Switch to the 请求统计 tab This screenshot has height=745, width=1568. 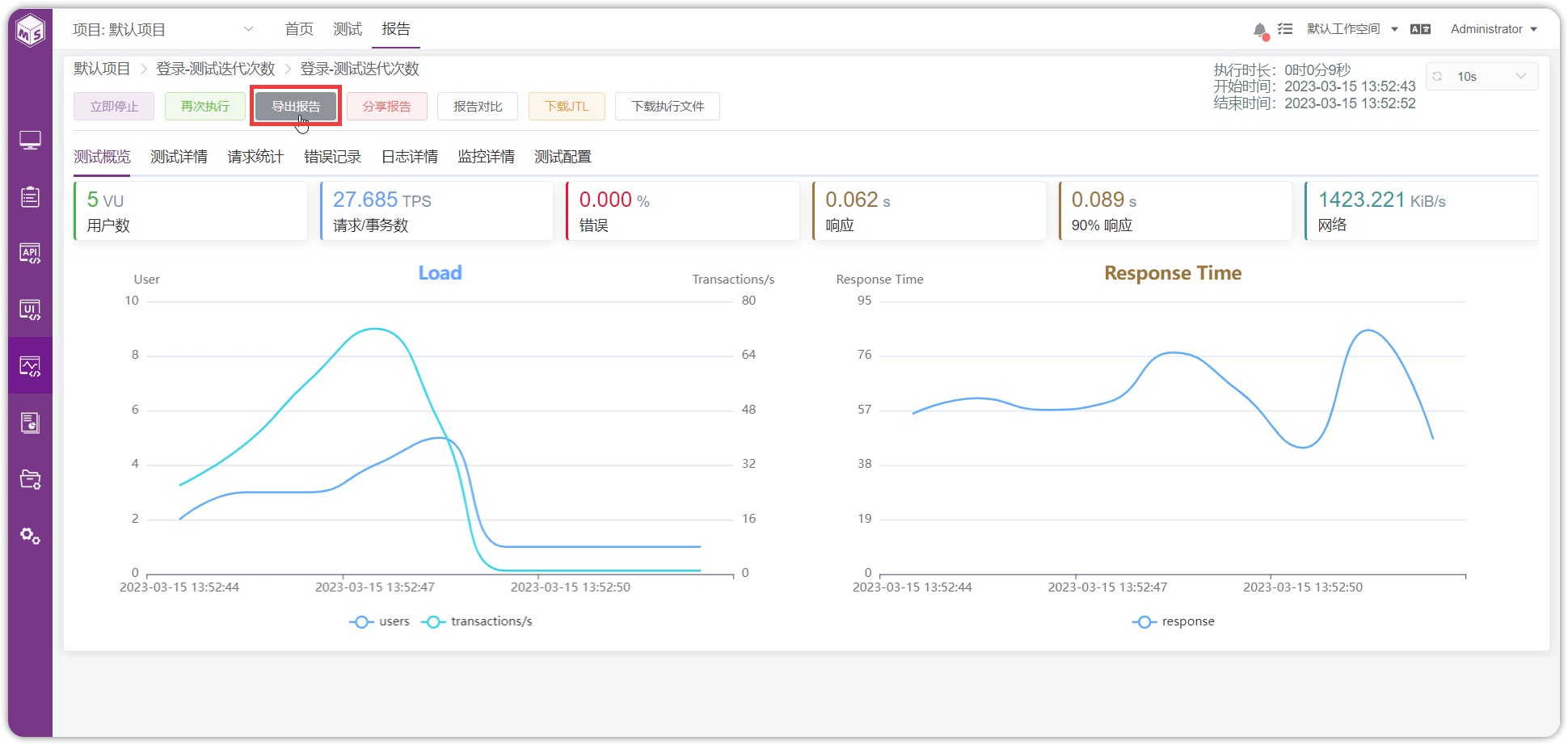click(255, 157)
